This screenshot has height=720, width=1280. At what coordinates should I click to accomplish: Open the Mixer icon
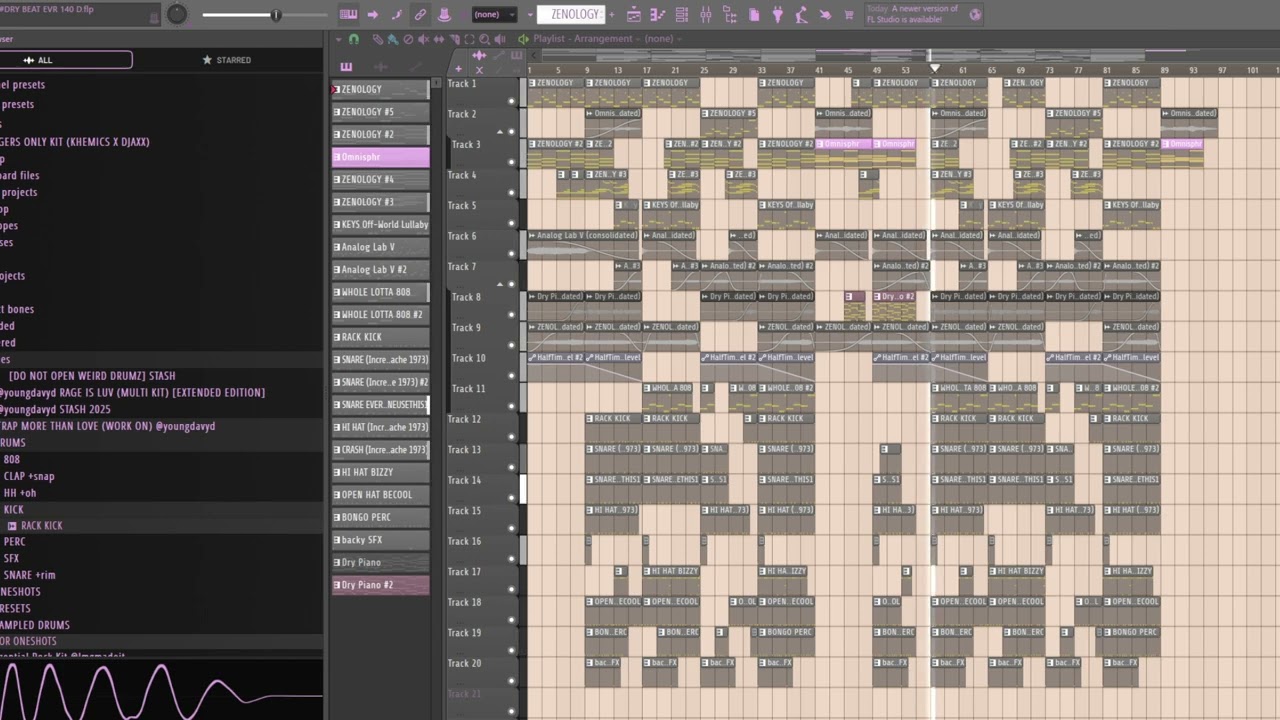tap(705, 15)
